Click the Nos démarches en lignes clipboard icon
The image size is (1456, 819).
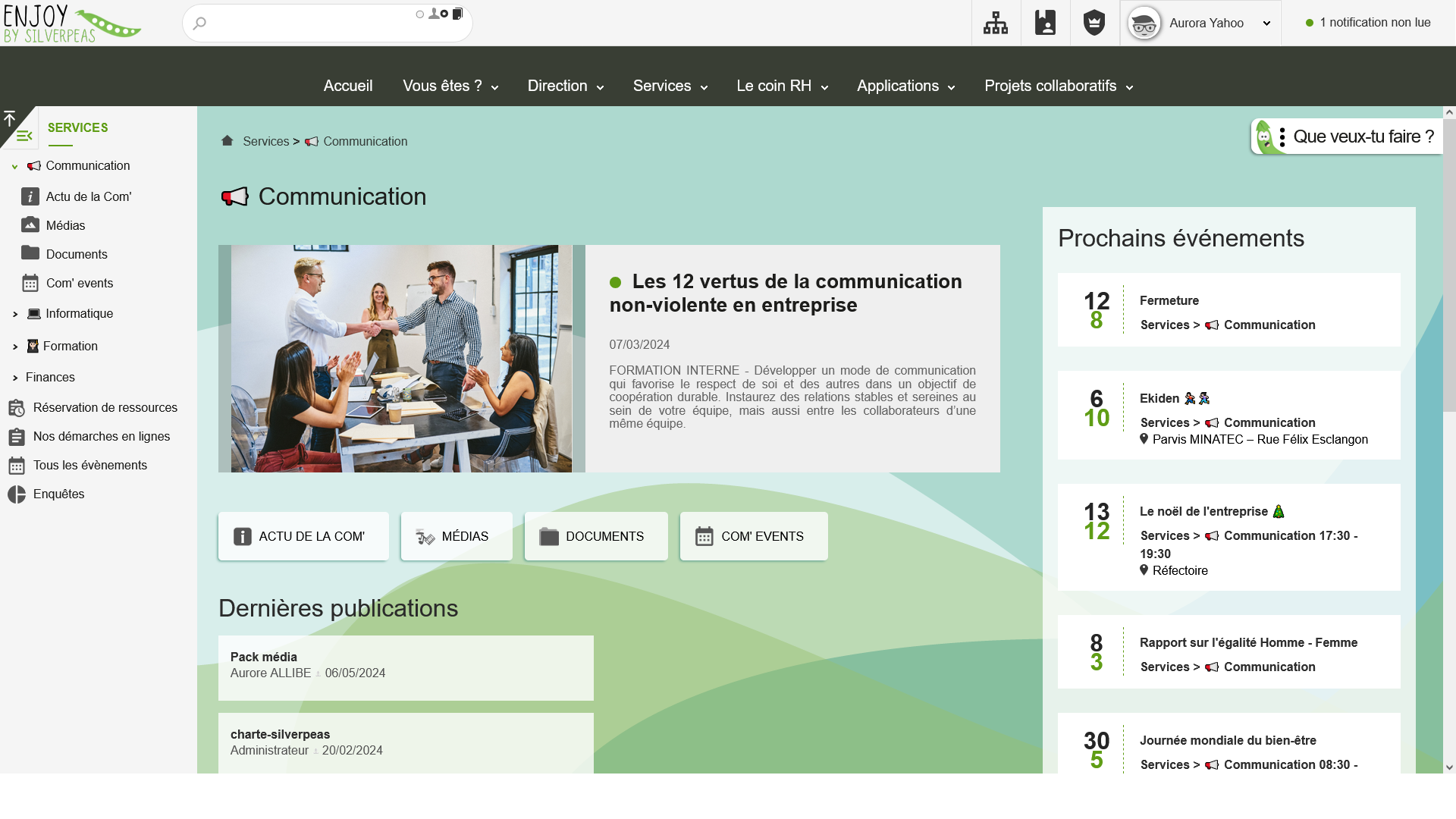point(17,437)
